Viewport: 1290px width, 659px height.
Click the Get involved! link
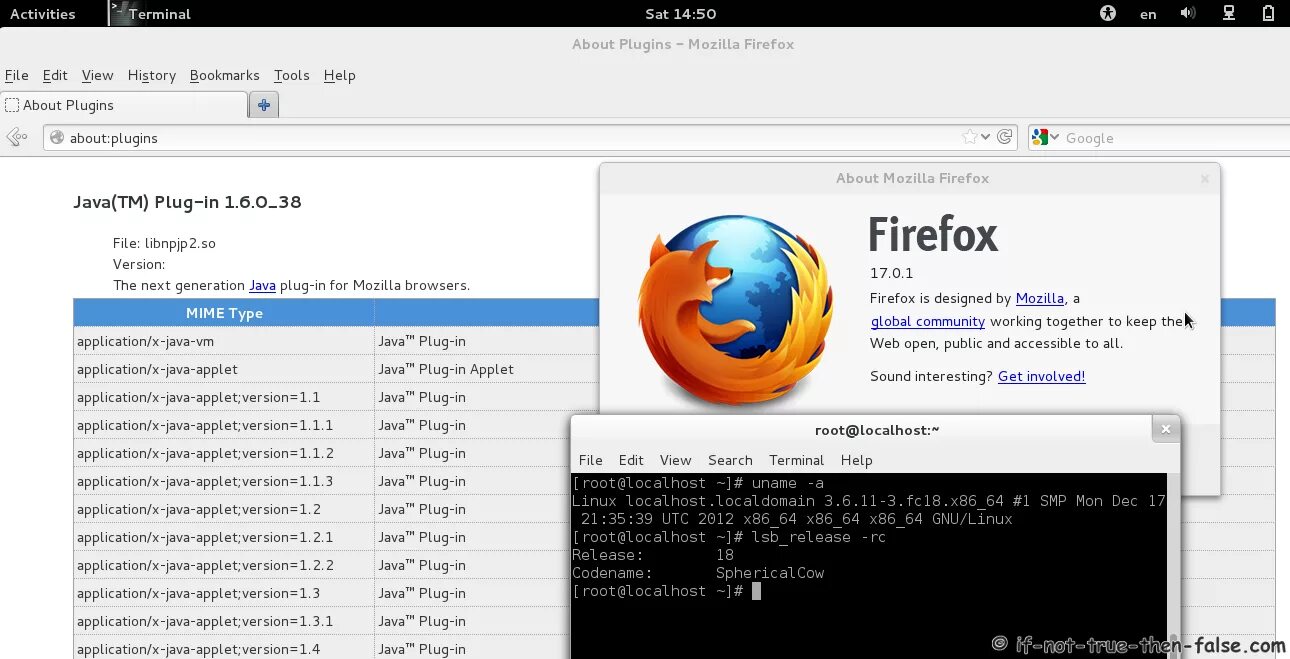(1041, 376)
